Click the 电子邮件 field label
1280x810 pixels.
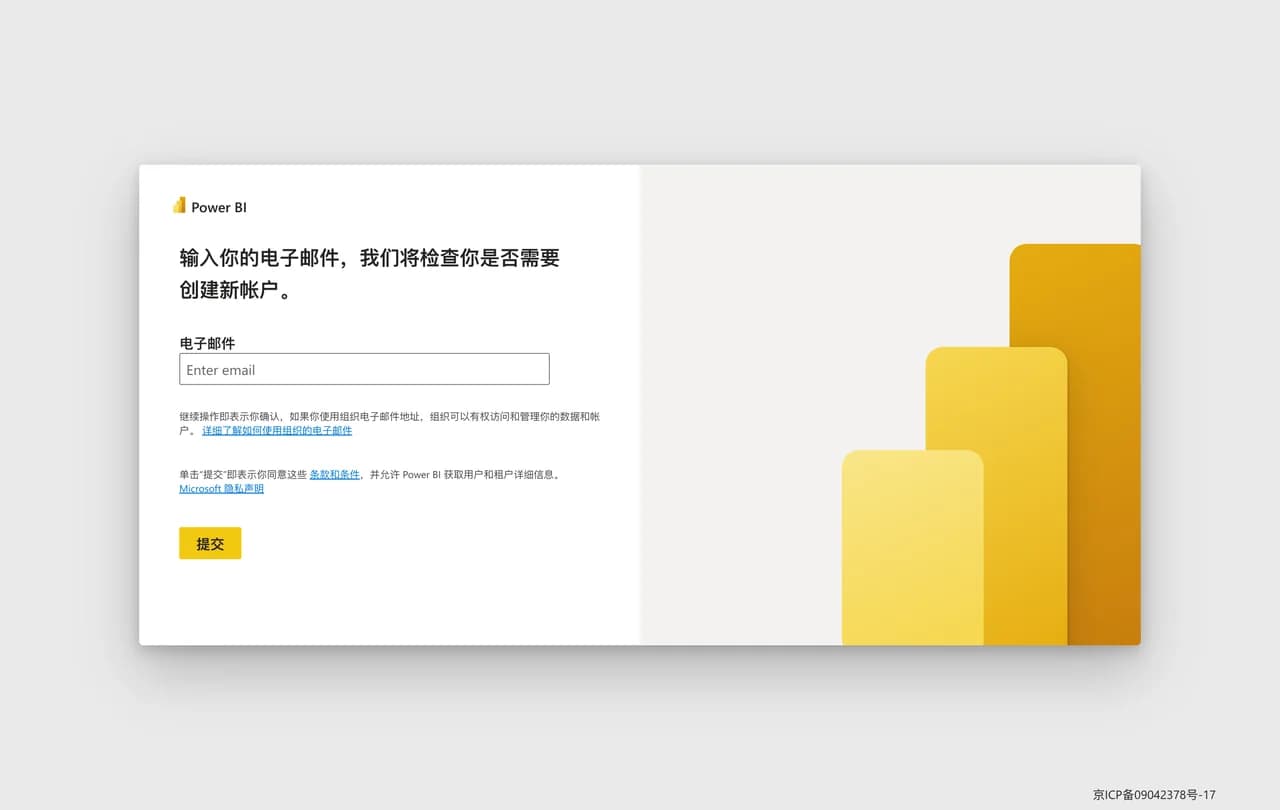(207, 343)
